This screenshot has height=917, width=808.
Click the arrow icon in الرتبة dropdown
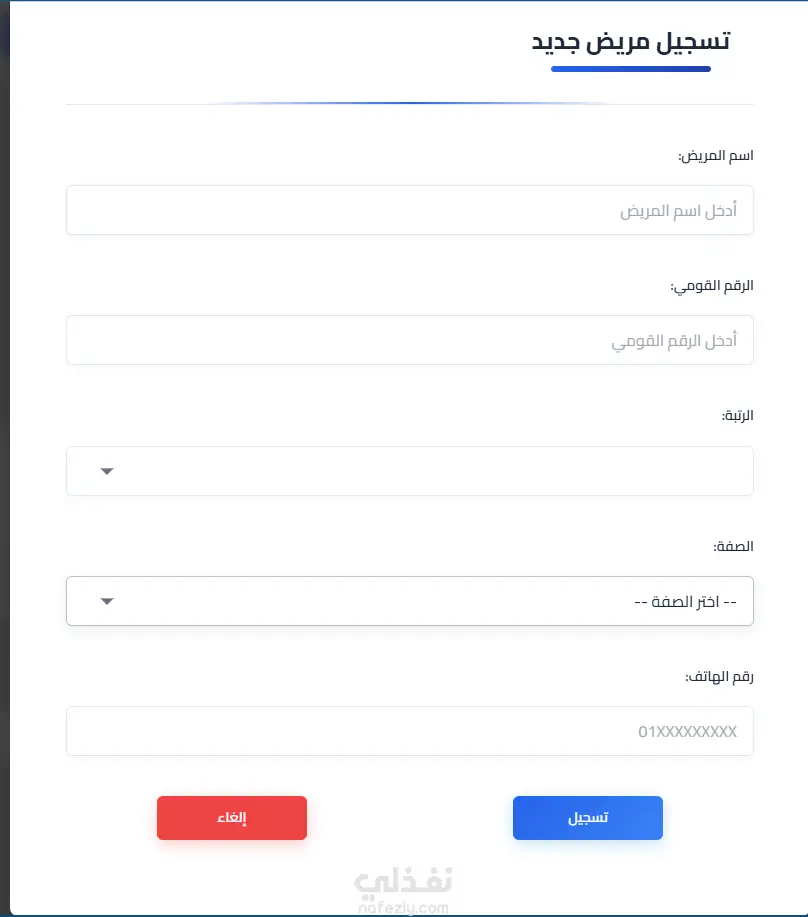click(106, 471)
